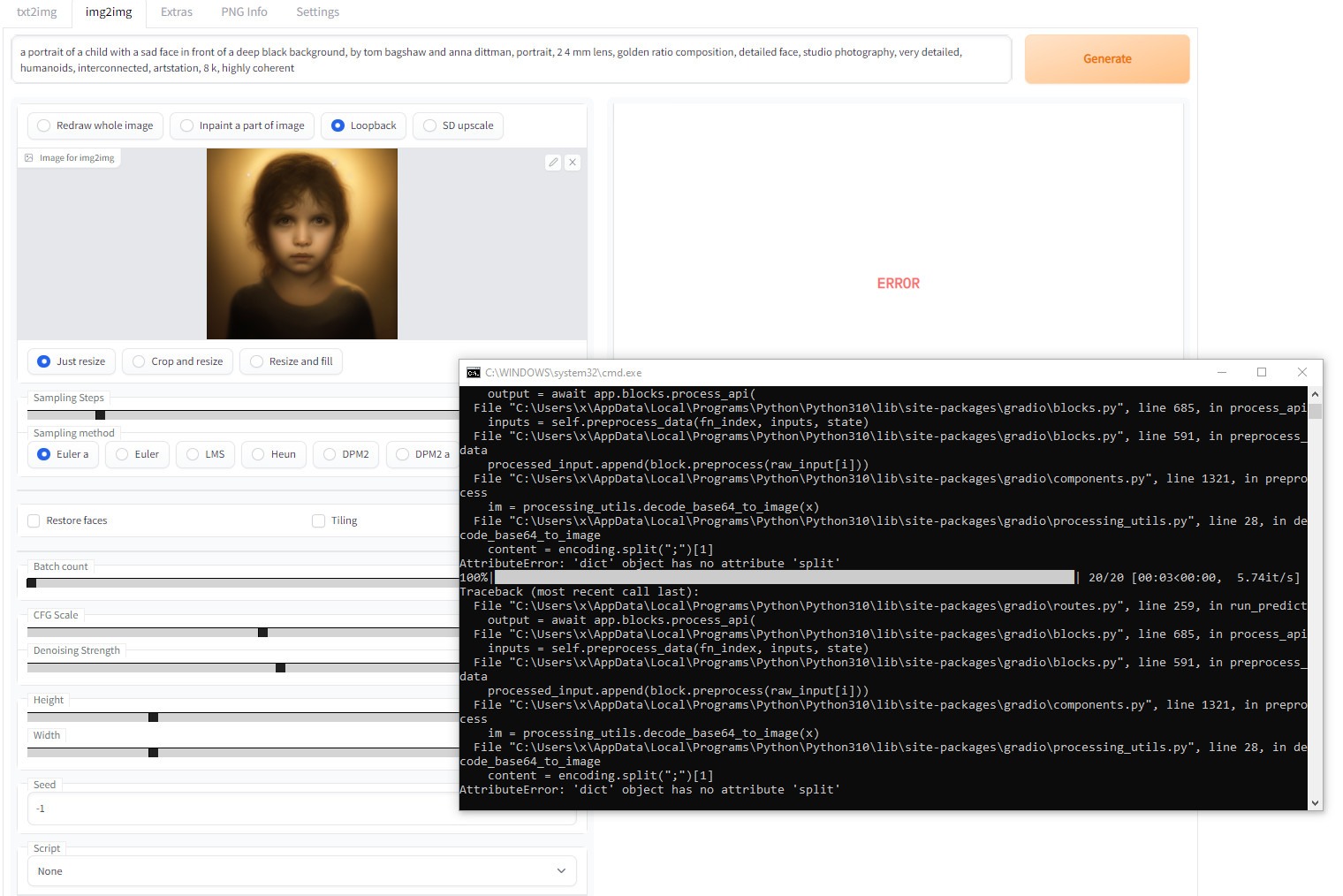The image size is (1343, 896).
Task: Select Inpaint a part of image
Action: click(186, 125)
